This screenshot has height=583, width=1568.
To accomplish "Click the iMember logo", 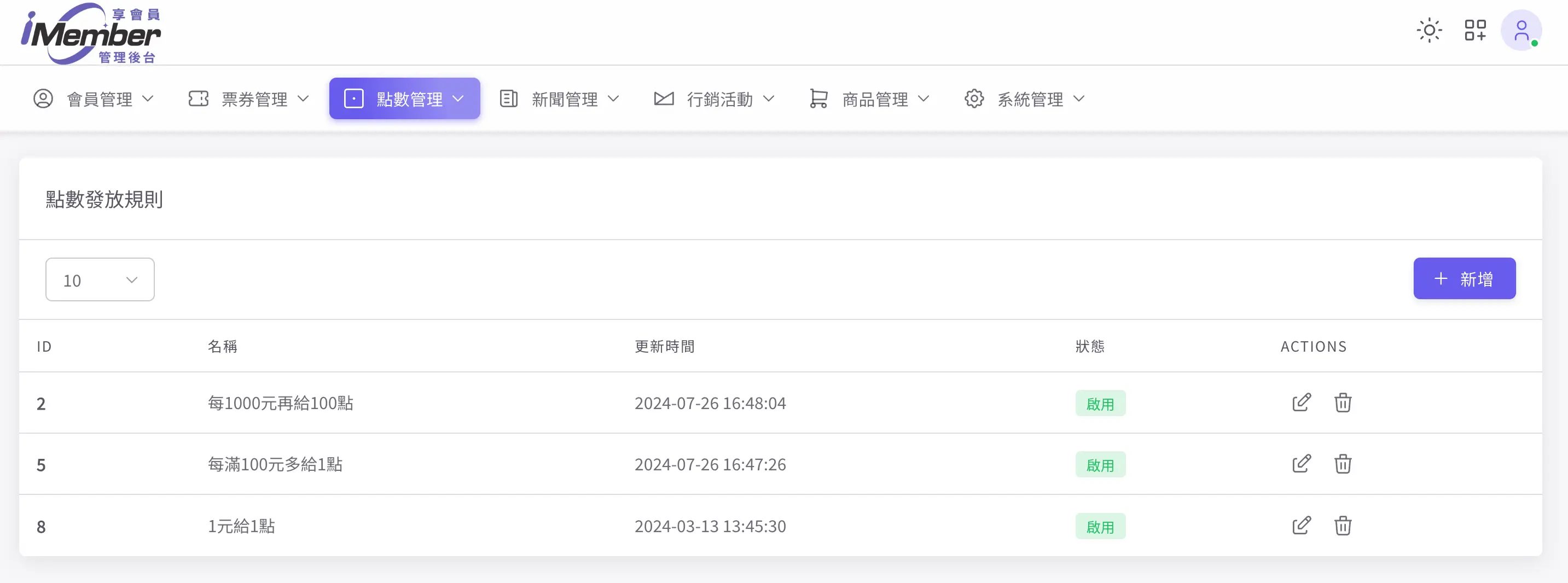I will pyautogui.click(x=91, y=33).
